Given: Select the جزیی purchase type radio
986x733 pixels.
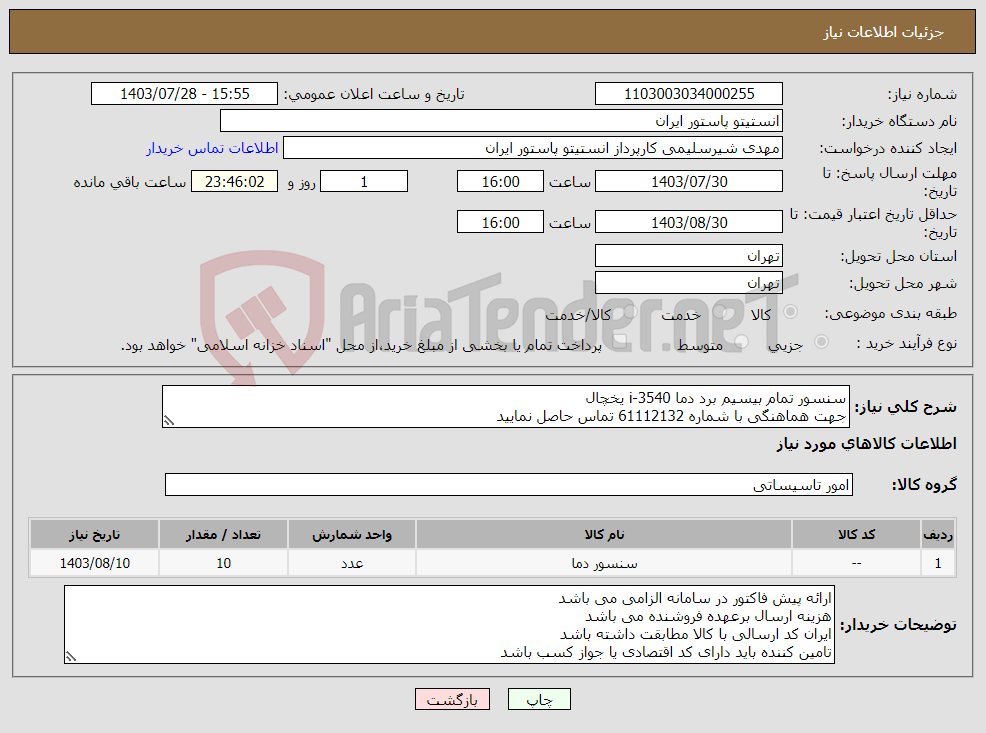Looking at the screenshot, I should [x=821, y=342].
